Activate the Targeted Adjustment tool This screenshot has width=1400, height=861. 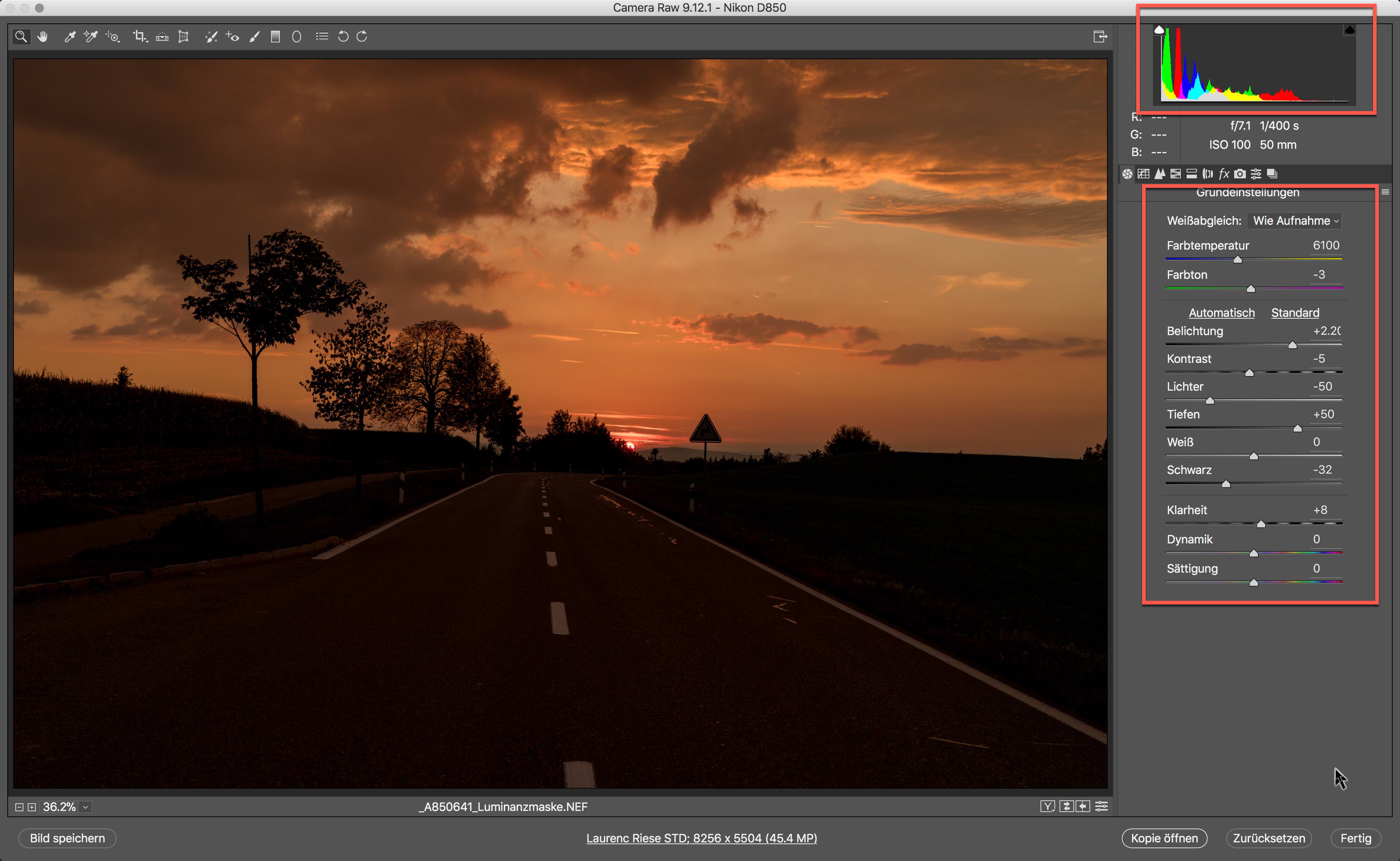coord(113,37)
